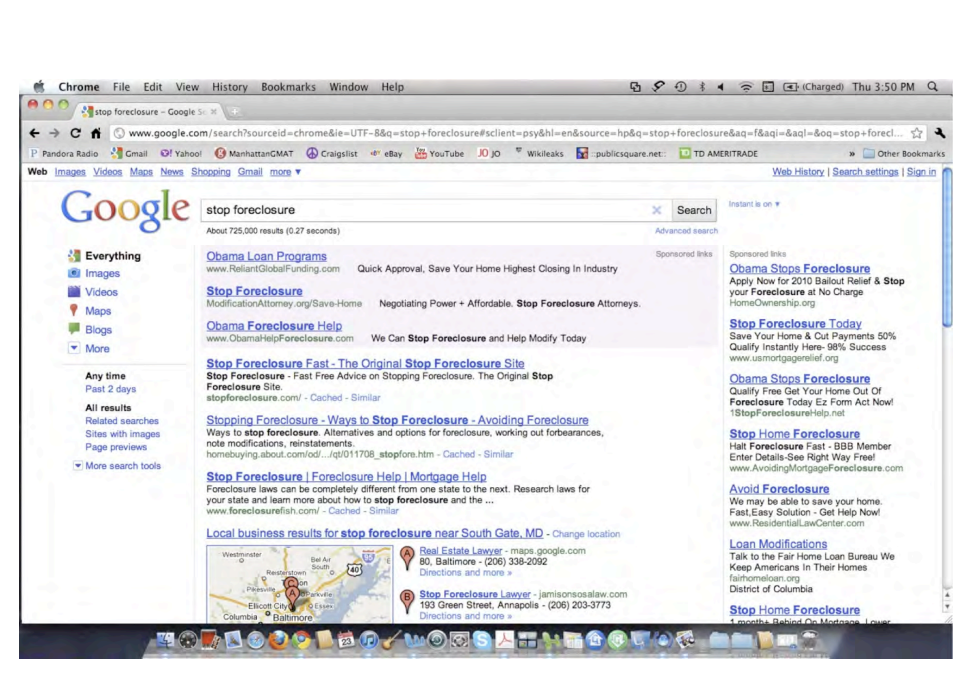
Task: Open the Chrome File menu
Action: (x=122, y=87)
